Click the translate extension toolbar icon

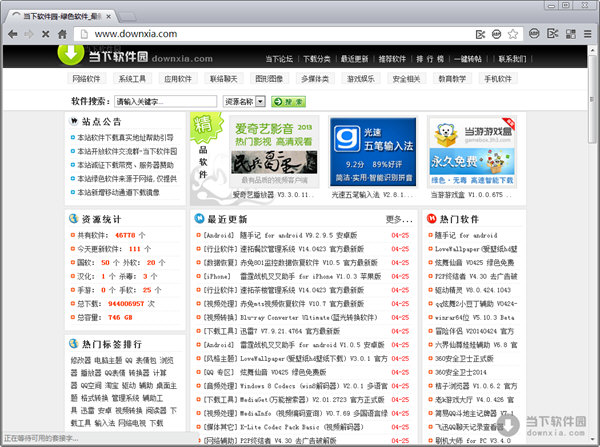pyautogui.click(x=552, y=34)
